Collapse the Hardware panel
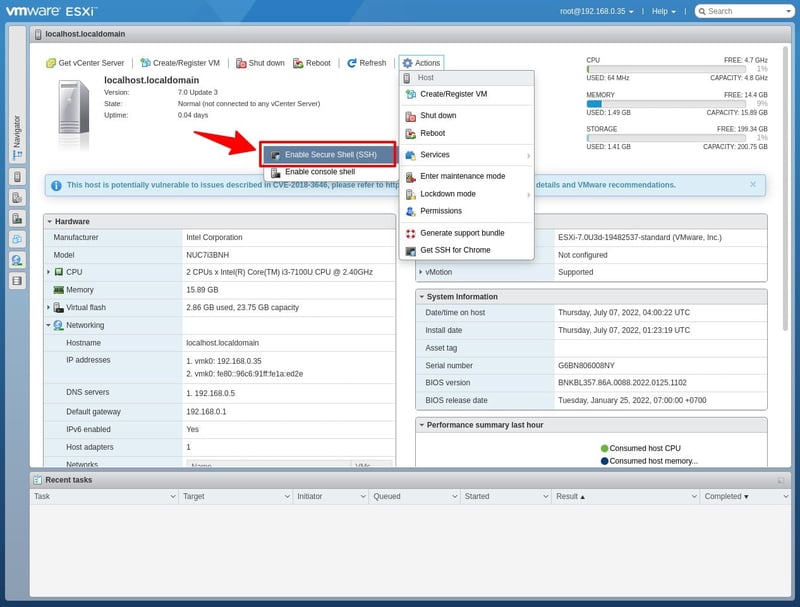Screen dimensions: 800x607 point(49,221)
